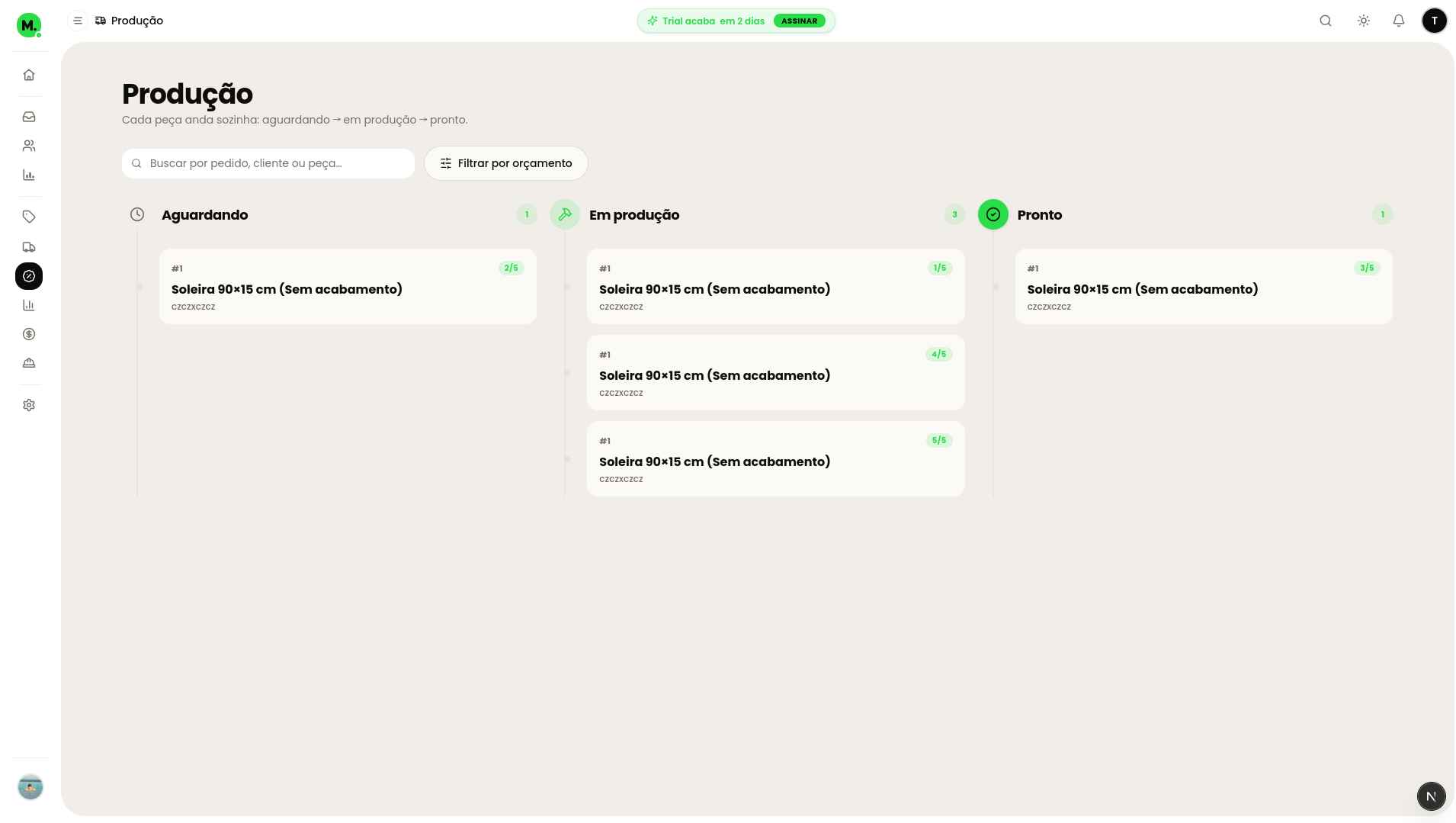Click the 1/5 piece badge
Viewport: 1456px width, 823px height.
click(x=939, y=268)
